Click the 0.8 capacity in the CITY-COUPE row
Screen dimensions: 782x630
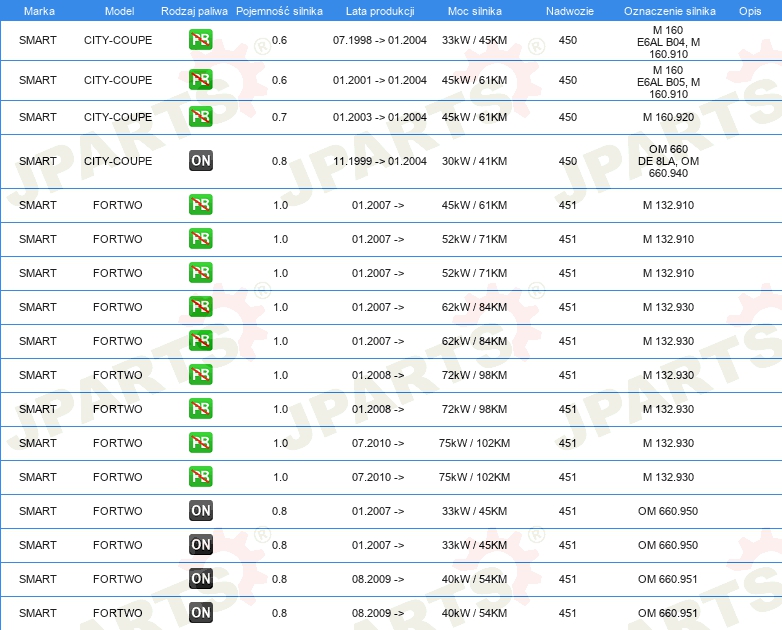(x=279, y=161)
